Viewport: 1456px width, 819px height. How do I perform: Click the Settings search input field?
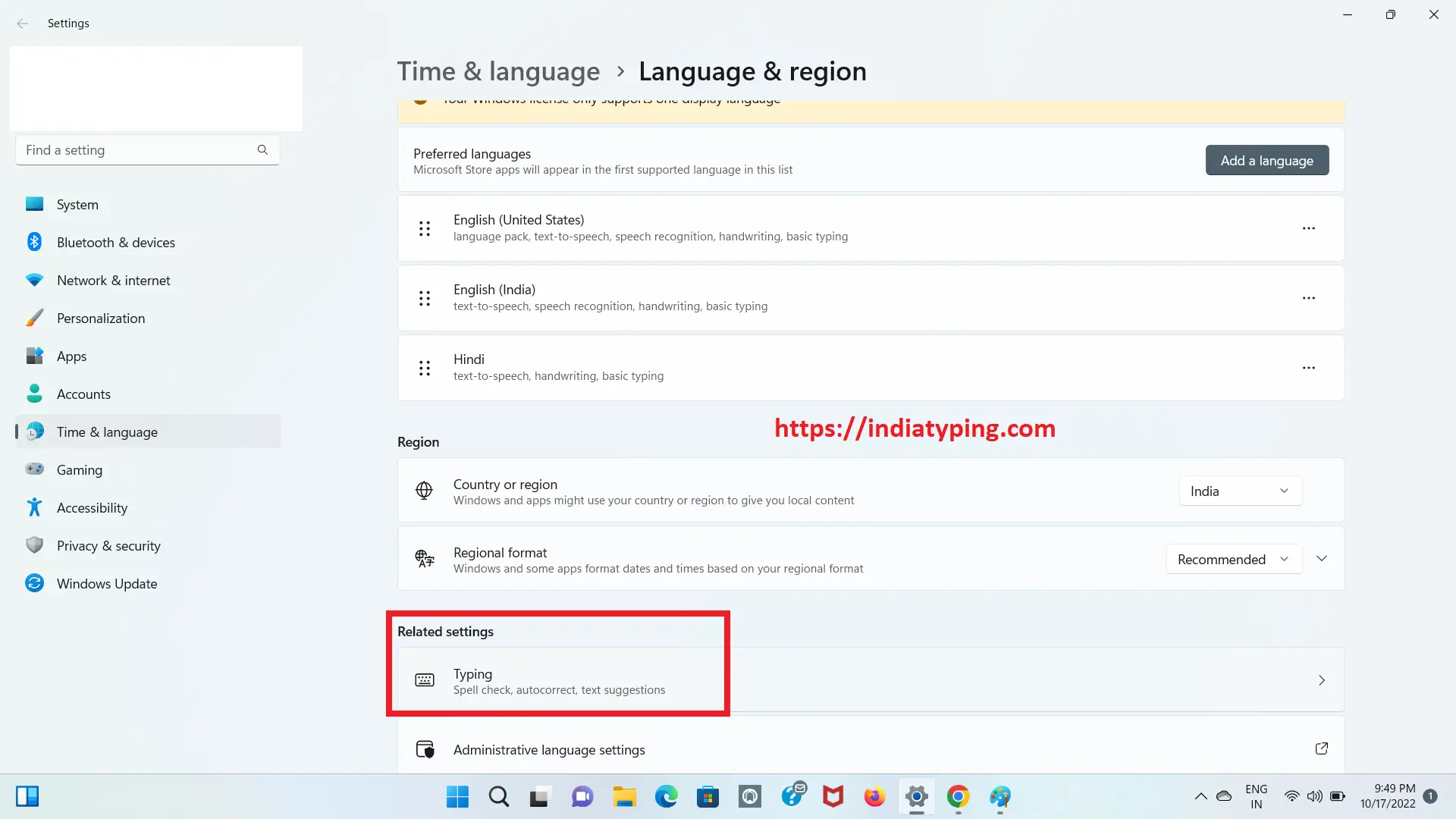click(x=147, y=150)
